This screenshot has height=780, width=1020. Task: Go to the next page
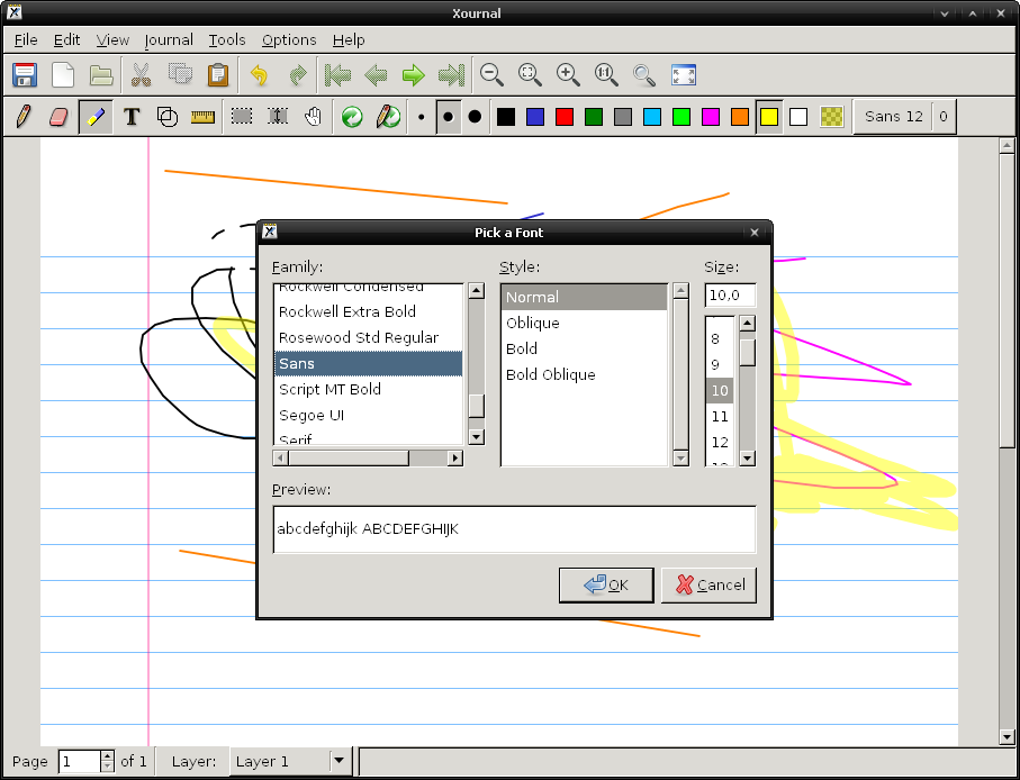tap(414, 75)
